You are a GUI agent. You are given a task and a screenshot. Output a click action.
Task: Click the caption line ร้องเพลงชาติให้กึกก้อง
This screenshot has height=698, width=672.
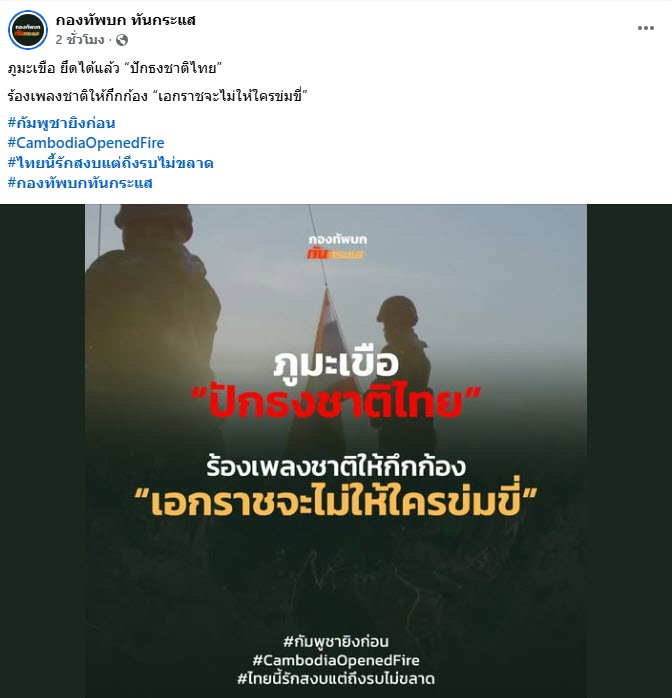[x=158, y=96]
